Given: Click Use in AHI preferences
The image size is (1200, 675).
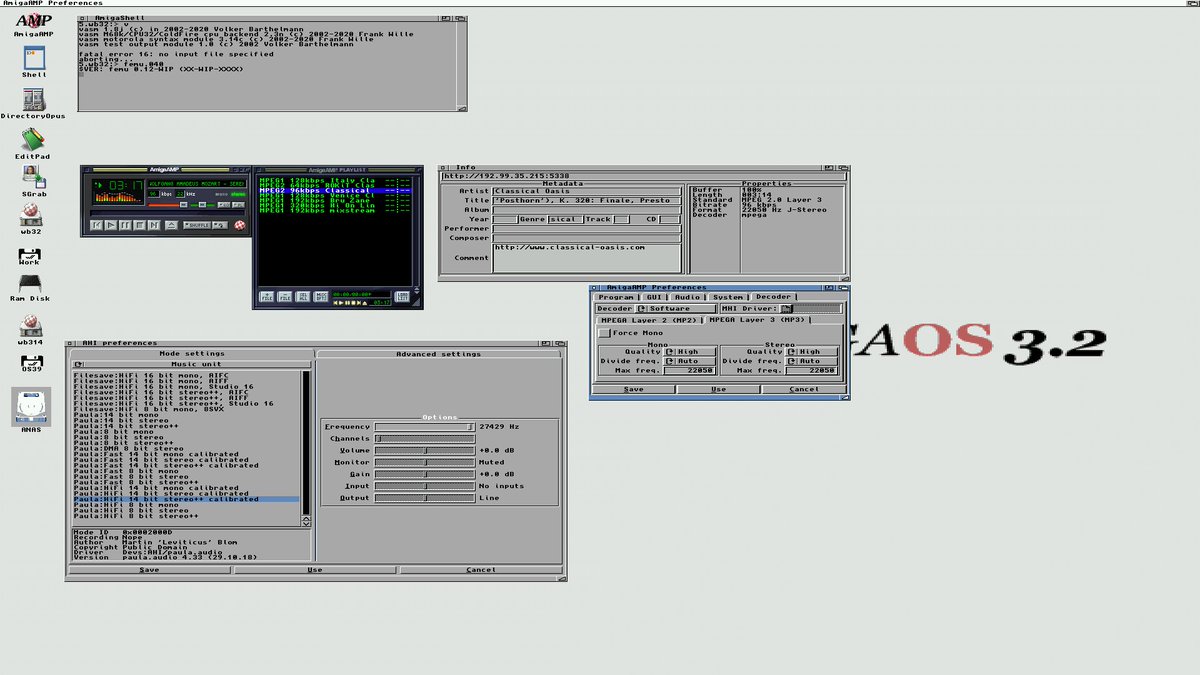Looking at the screenshot, I should coord(315,570).
